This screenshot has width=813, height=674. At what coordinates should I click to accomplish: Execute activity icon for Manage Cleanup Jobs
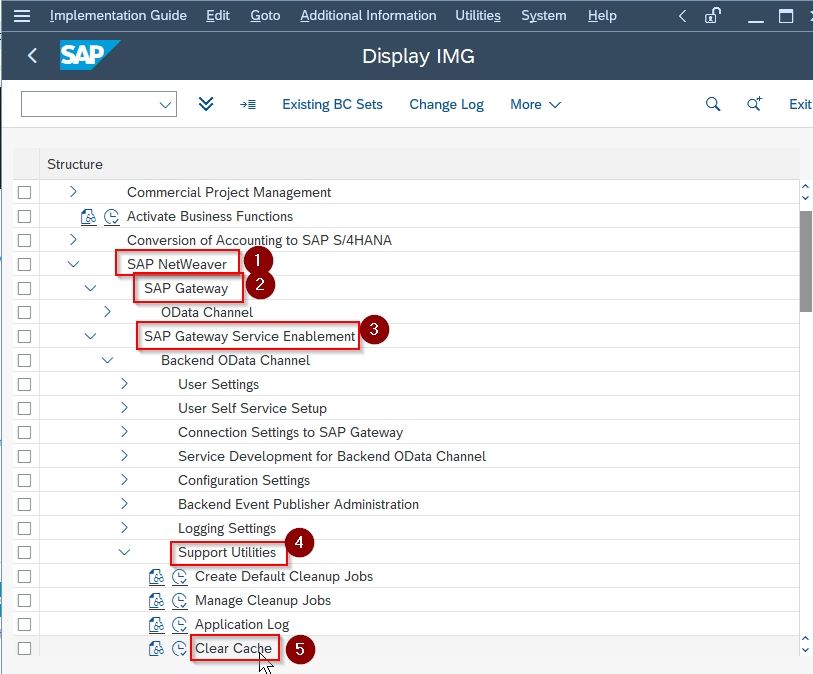[x=179, y=600]
